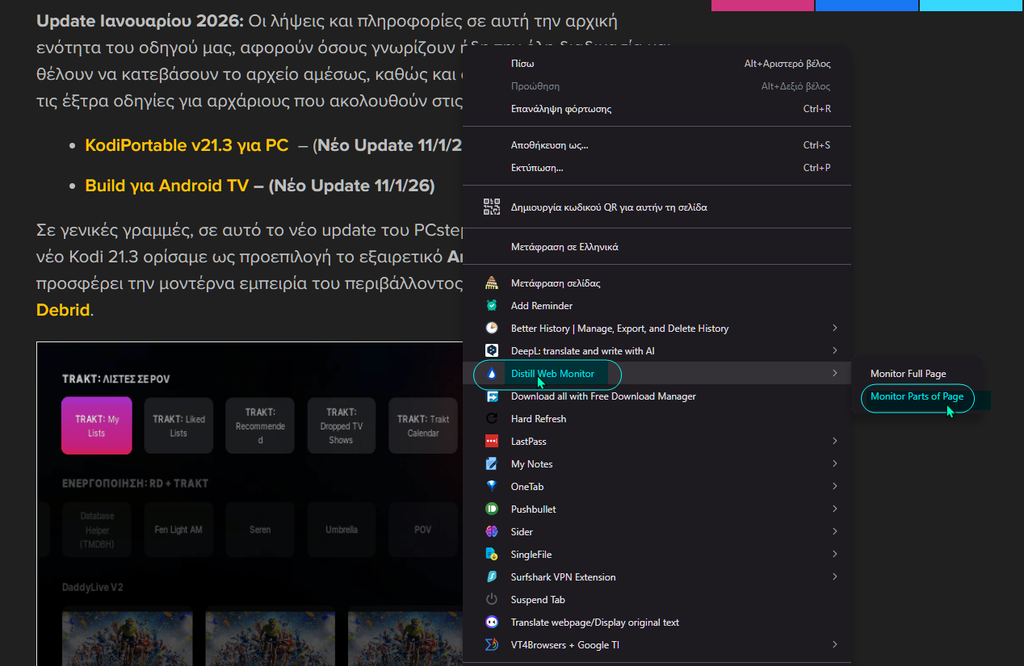Click the blue block at page top

tap(867, 5)
